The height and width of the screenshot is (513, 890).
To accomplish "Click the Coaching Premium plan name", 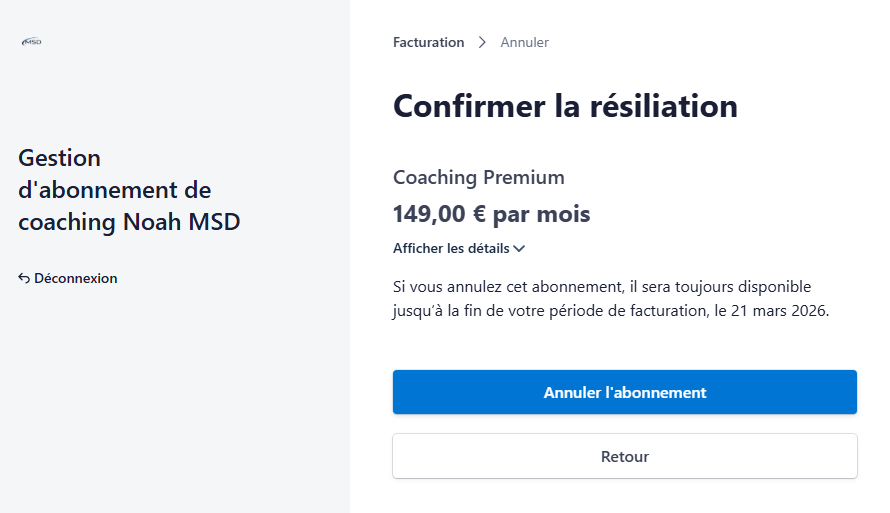I will coord(478,178).
